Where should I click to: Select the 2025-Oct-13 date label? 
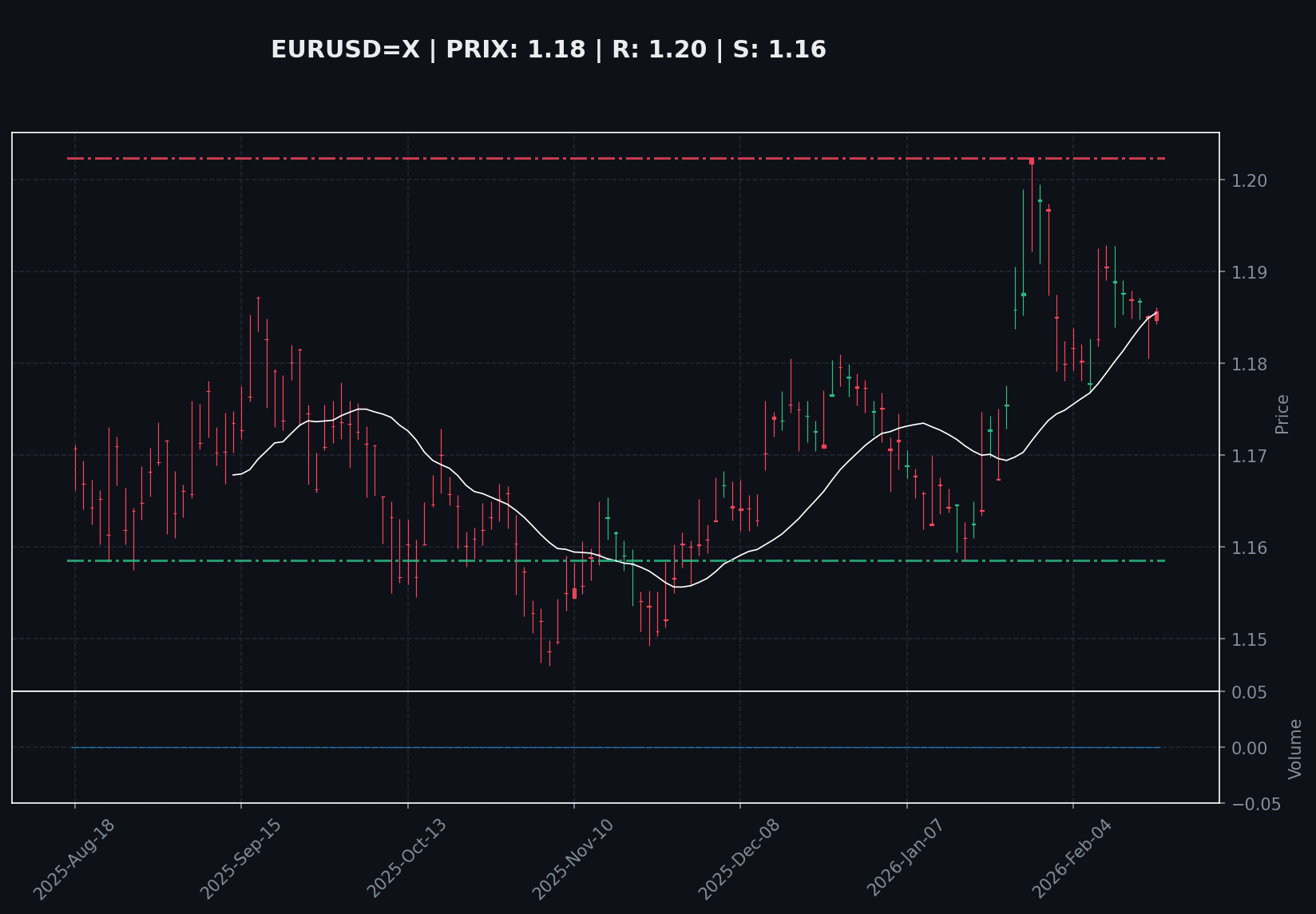406,858
